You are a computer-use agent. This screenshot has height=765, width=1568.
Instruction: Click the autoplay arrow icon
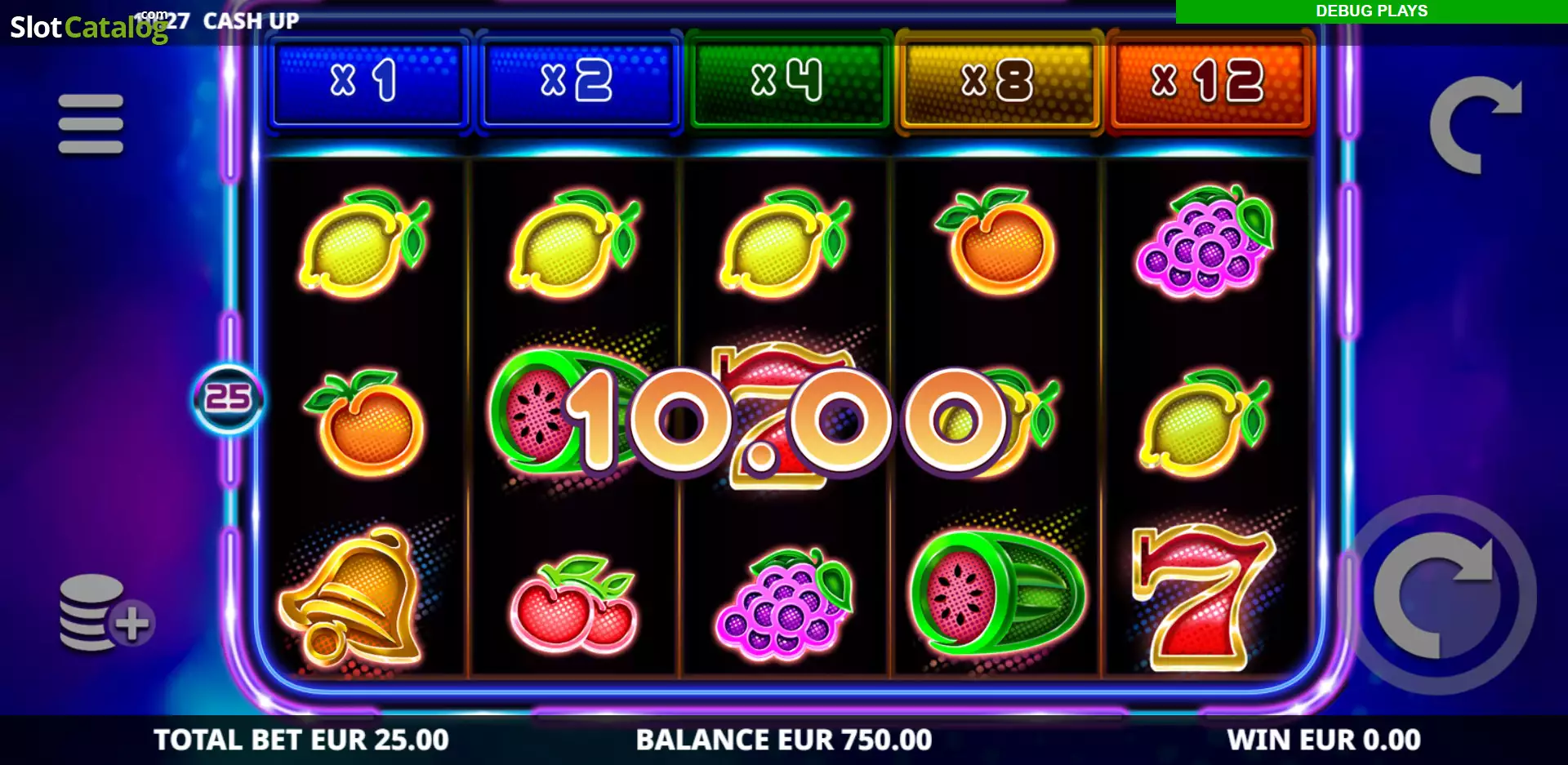click(1476, 124)
